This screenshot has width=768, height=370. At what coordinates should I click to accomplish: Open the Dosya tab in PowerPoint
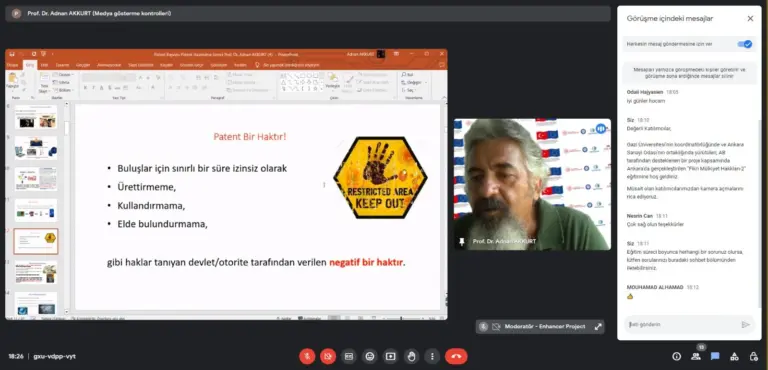[x=13, y=65]
